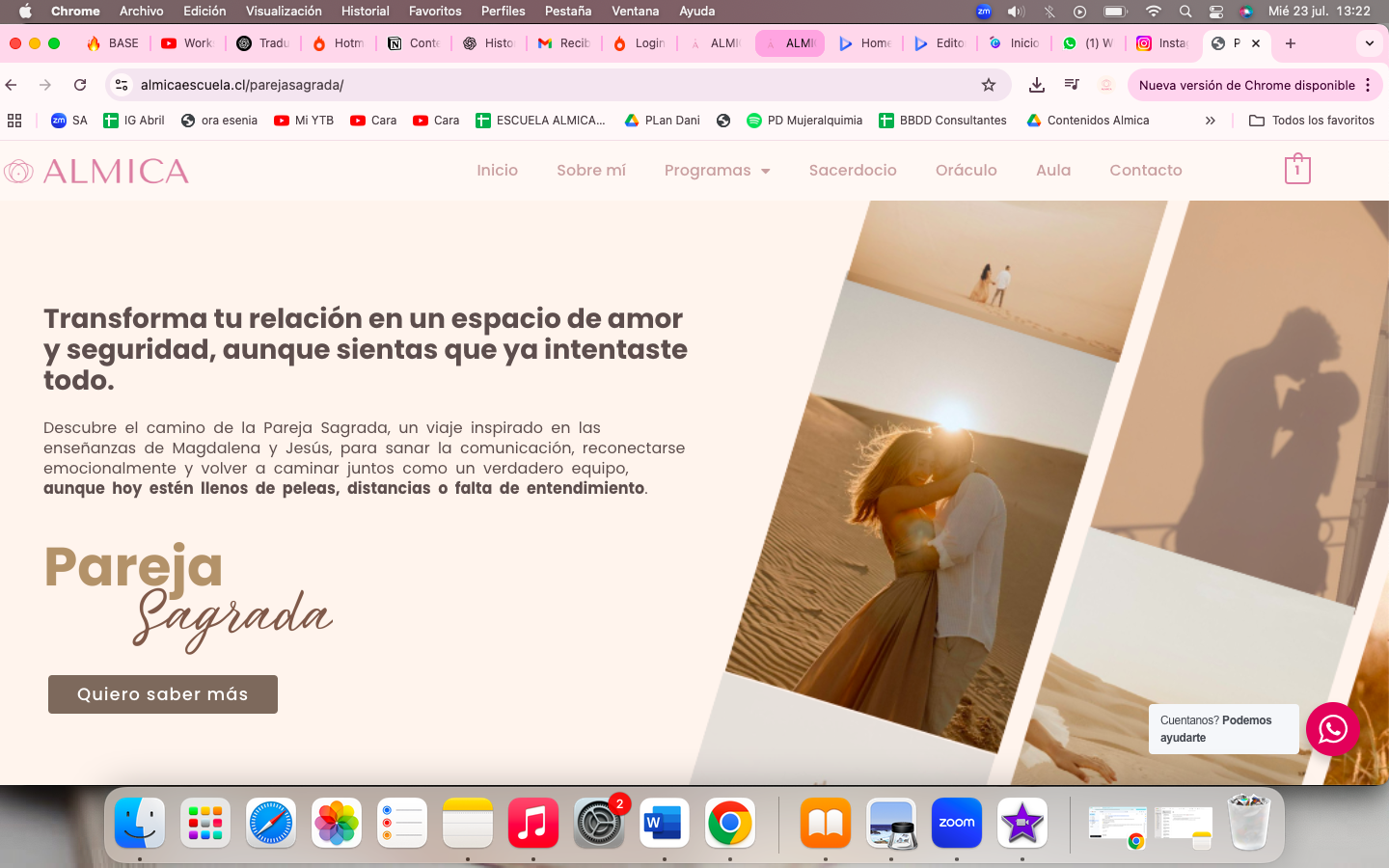Bookmark this page with the star icon

tap(988, 85)
